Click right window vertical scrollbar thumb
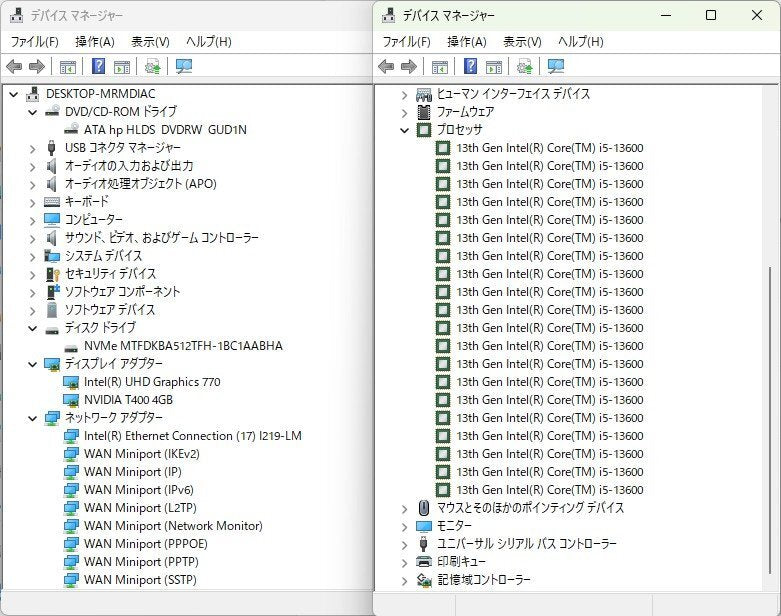The width and height of the screenshot is (781, 616). click(x=771, y=420)
